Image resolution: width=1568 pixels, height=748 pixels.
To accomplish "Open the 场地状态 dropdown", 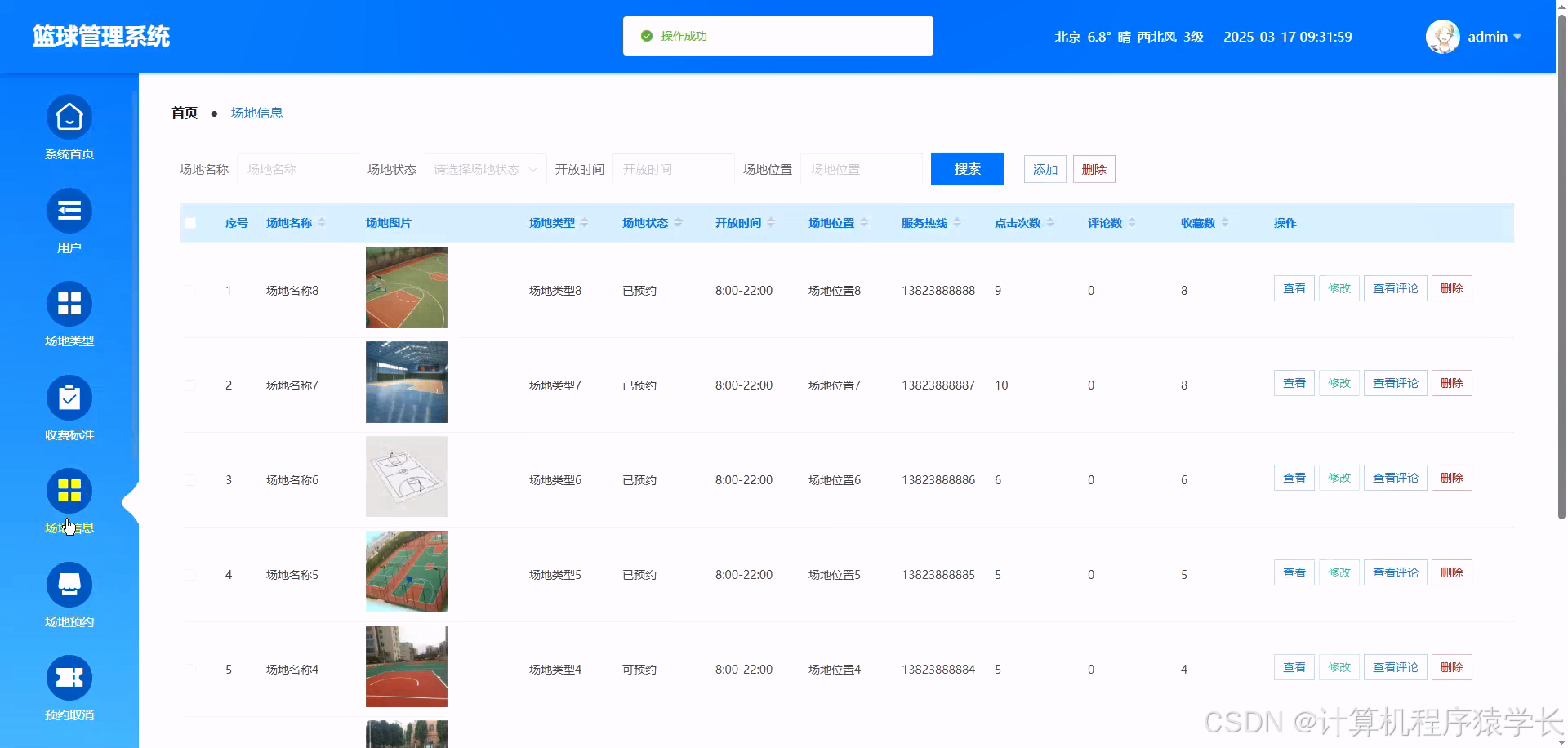I will tap(485, 169).
